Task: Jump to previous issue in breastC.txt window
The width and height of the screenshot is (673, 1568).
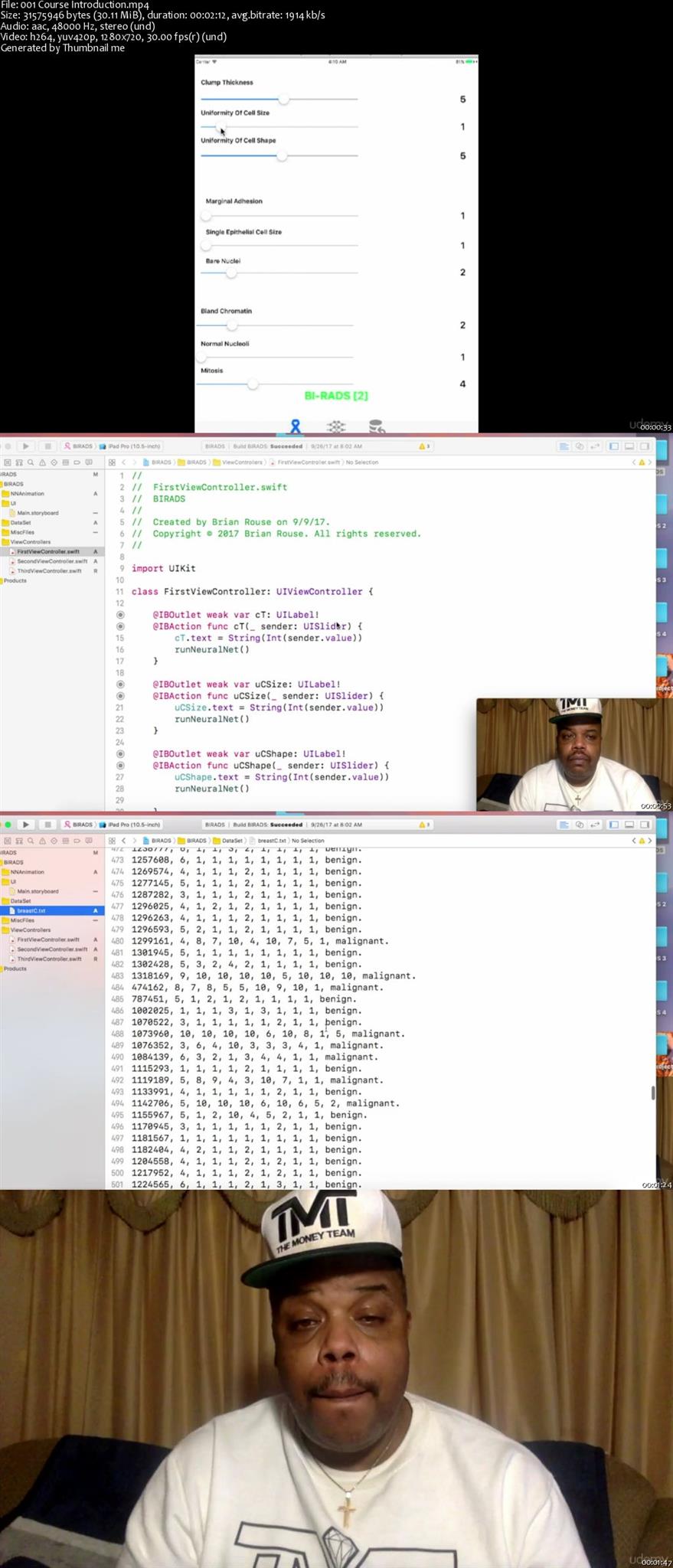Action: coord(635,841)
